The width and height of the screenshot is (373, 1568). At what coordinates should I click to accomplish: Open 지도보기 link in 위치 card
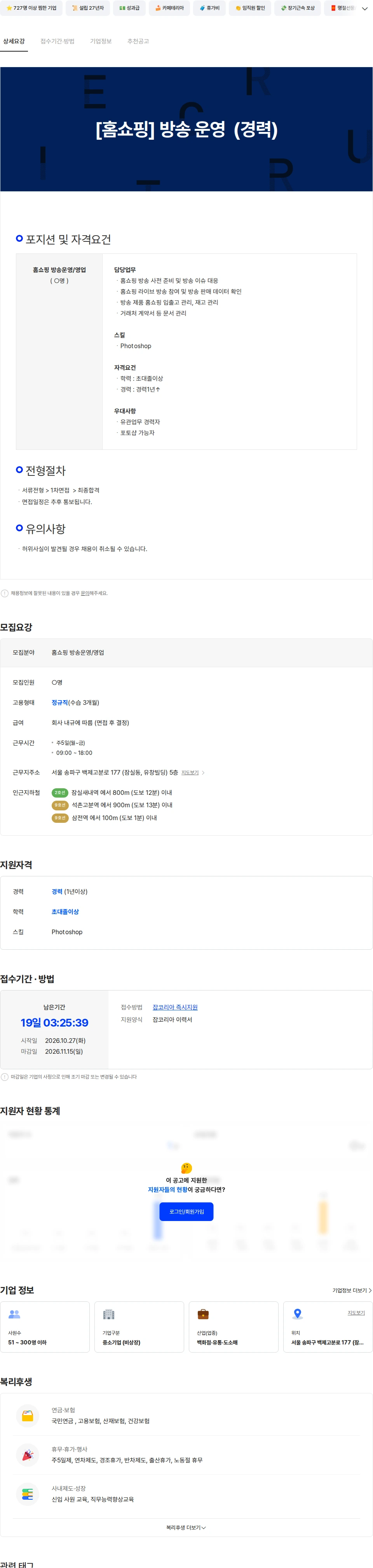point(356,1313)
